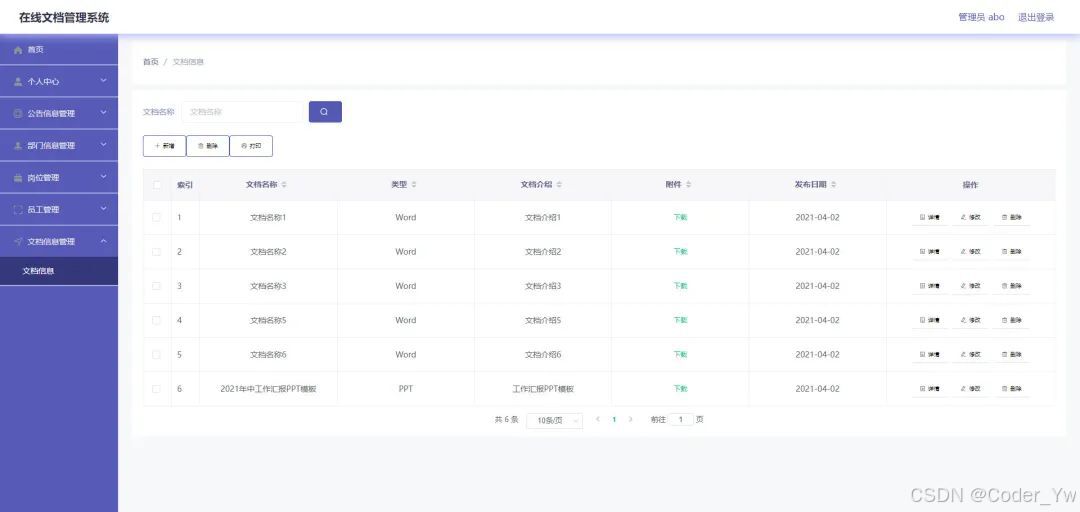Click 删除 for 文档名称1 row

(1012, 217)
